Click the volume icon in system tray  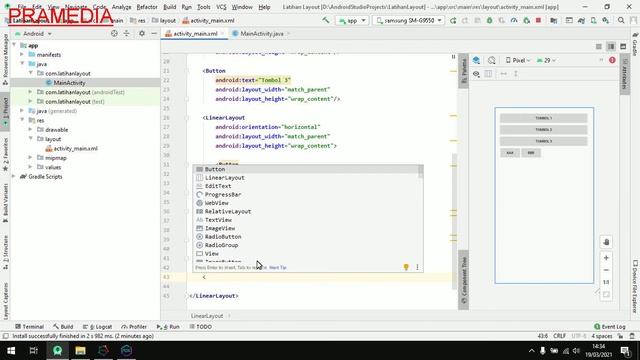576,351
